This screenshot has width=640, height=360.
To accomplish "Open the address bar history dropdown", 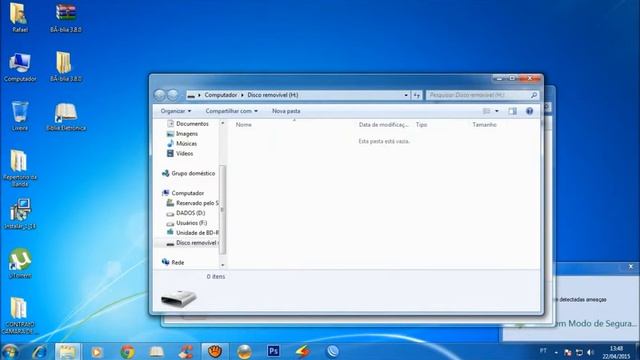I will [406, 95].
